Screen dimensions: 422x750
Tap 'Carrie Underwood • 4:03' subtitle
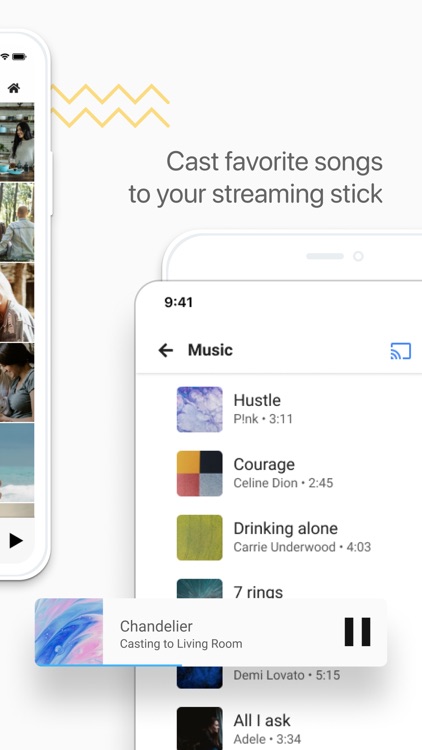click(x=302, y=547)
